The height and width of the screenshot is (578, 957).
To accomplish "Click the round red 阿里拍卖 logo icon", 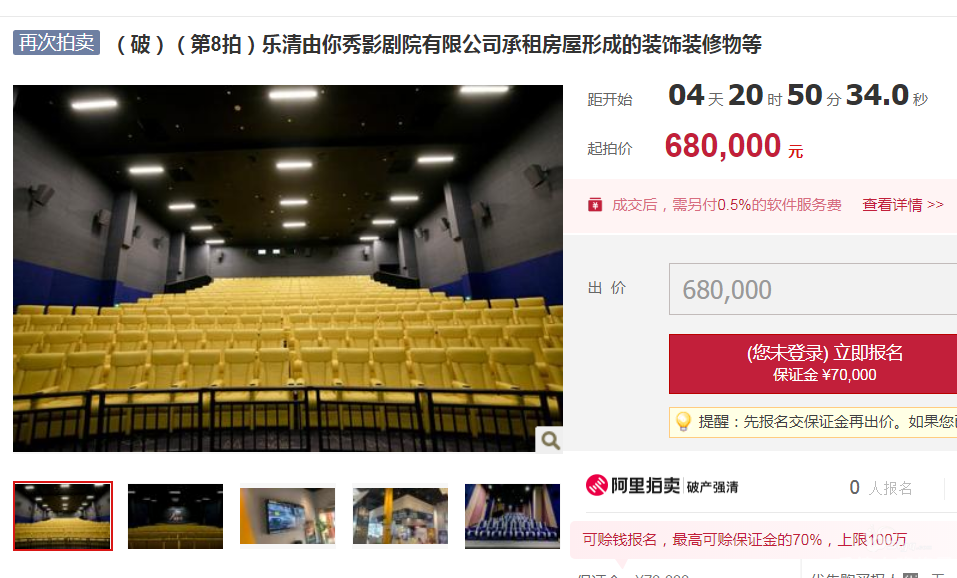I will (596, 486).
